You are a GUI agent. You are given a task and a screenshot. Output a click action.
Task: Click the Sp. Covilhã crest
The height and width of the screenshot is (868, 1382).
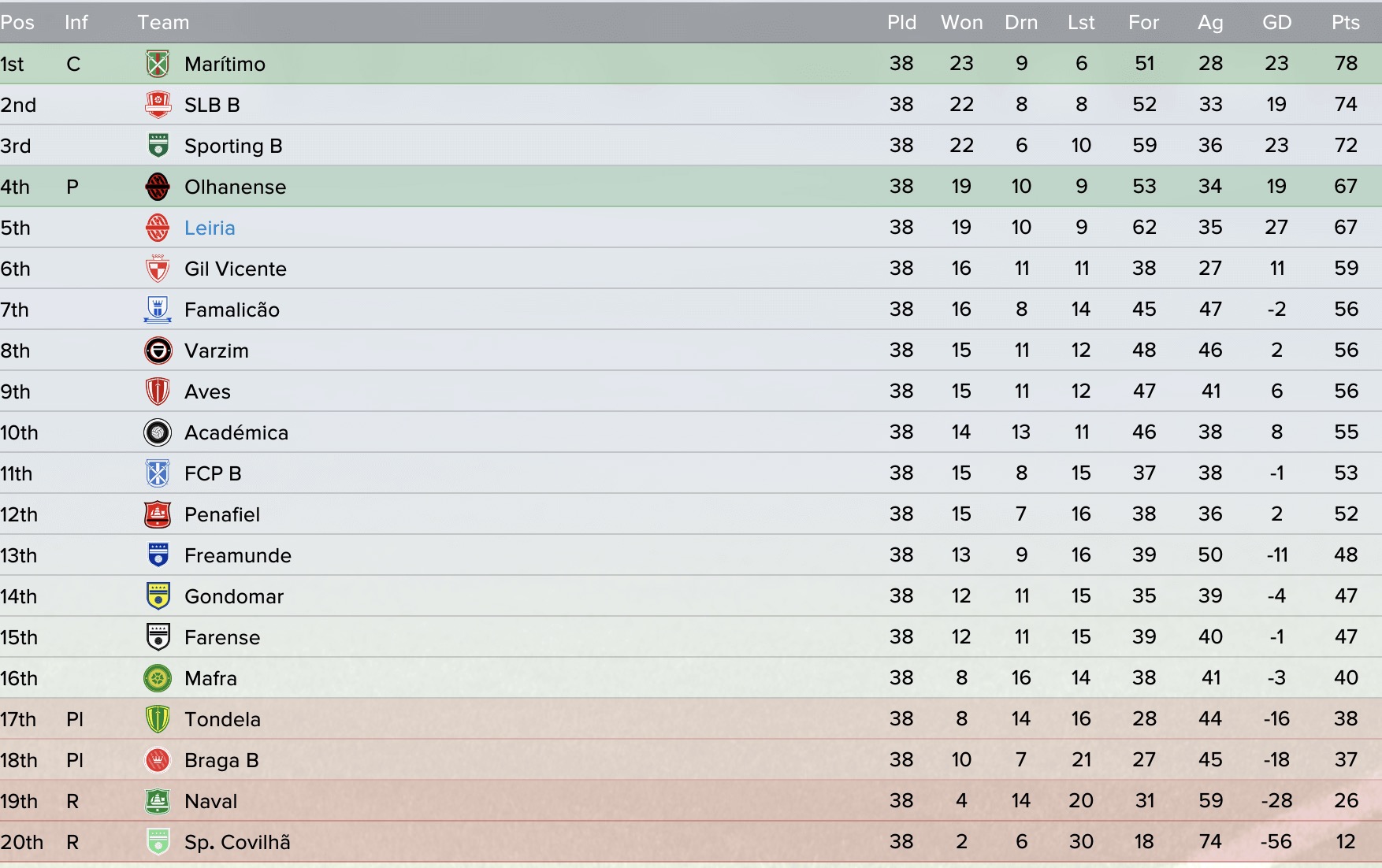coord(158,842)
